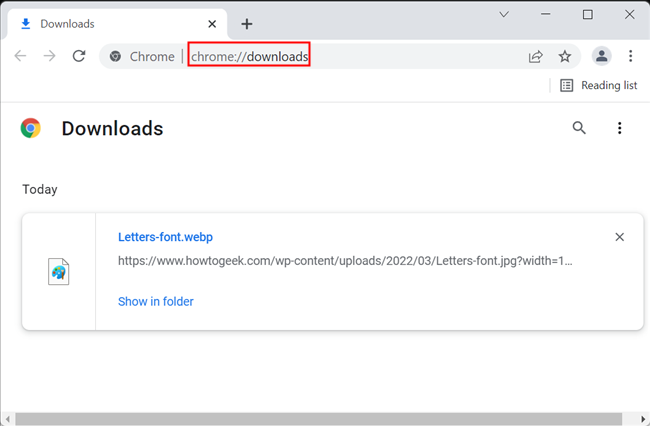
Task: Close the Chrome window
Action: (629, 15)
